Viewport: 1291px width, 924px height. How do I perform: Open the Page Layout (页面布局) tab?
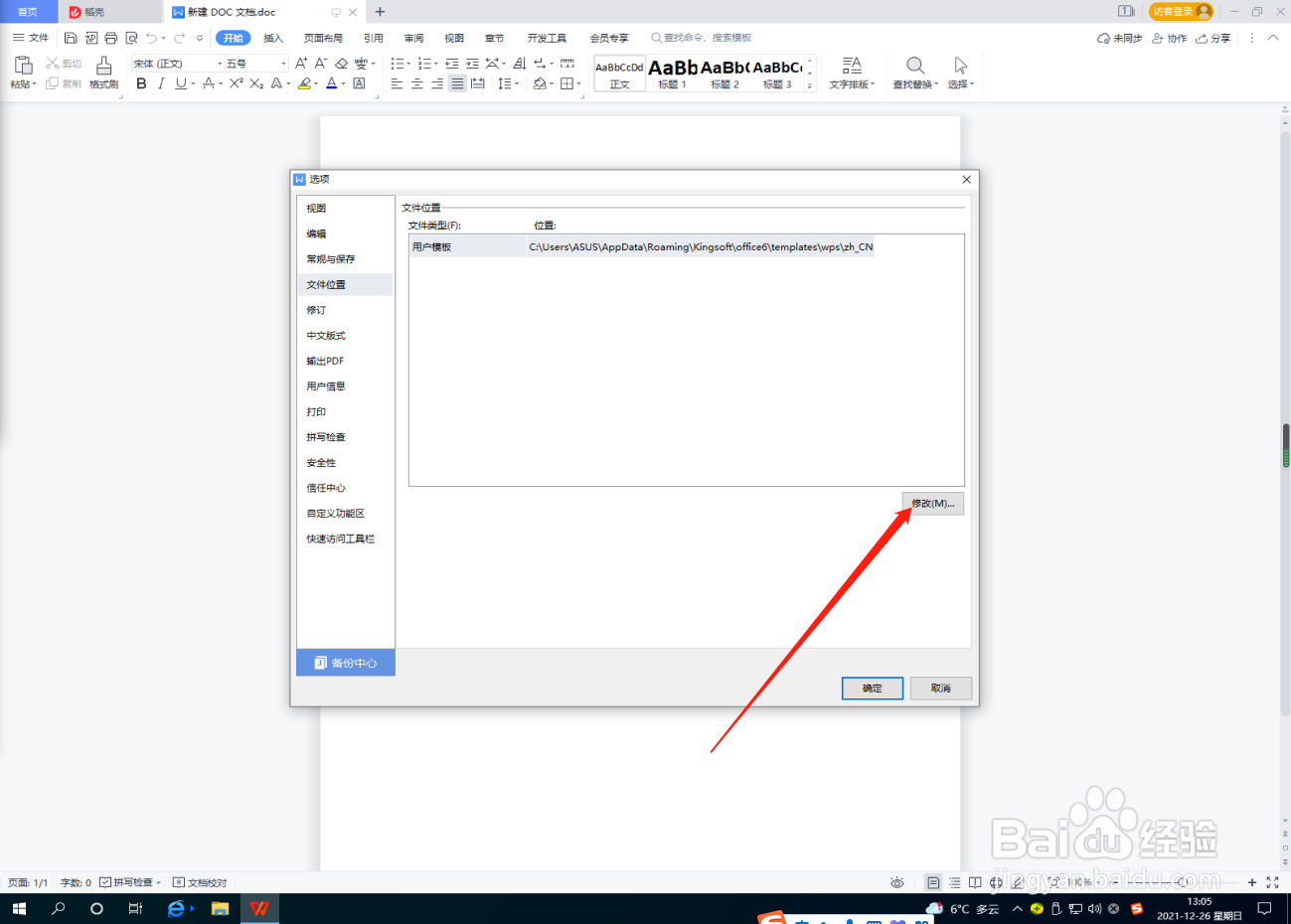[x=323, y=38]
